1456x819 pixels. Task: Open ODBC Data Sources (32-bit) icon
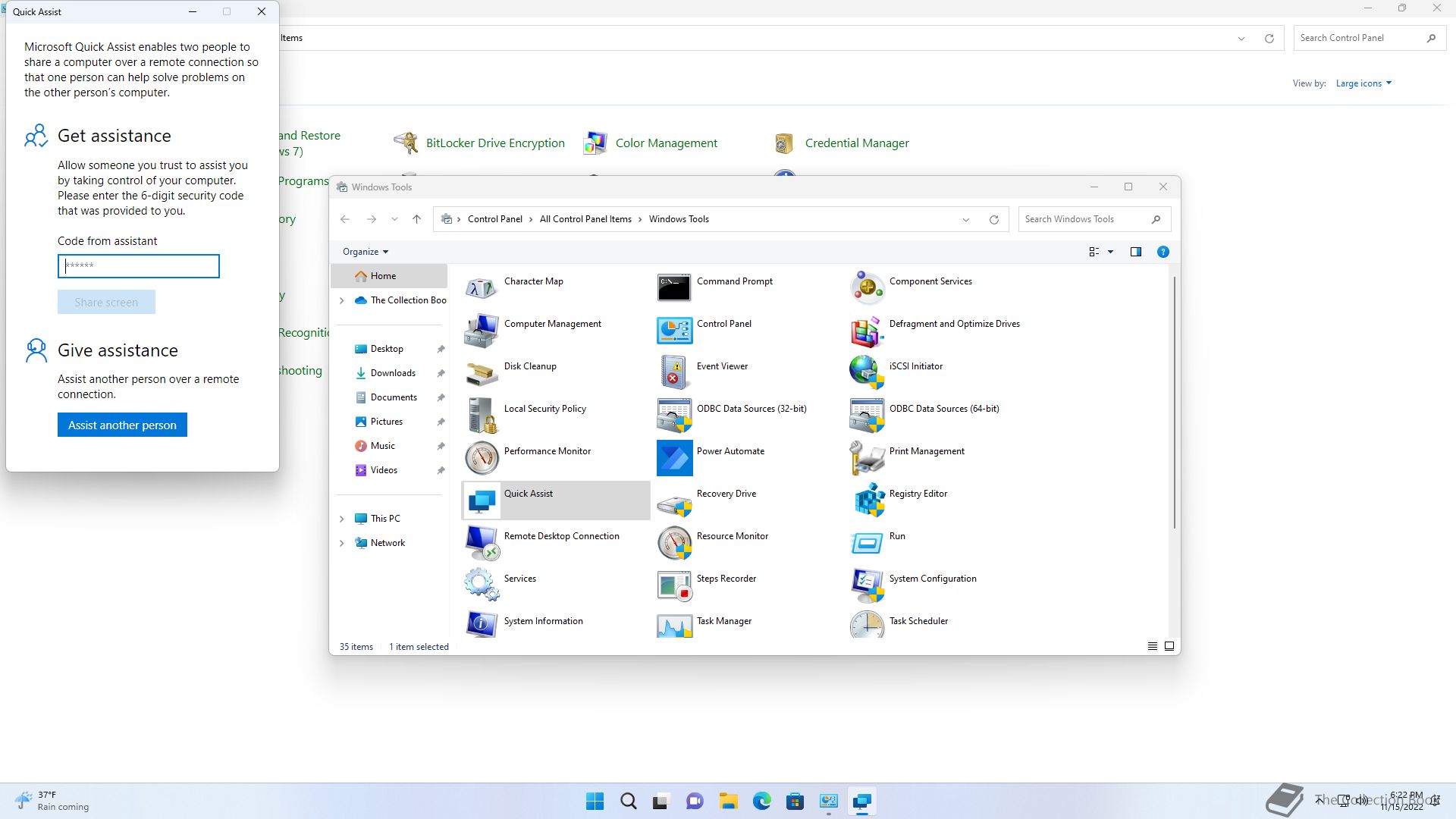674,416
